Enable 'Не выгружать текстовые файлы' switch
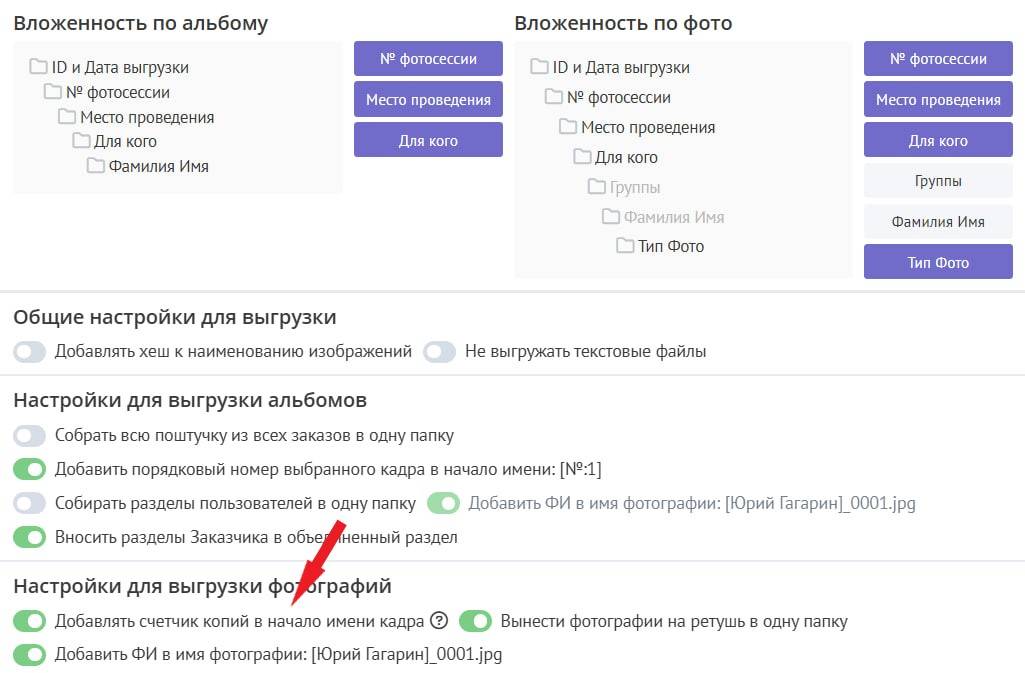Screen dimensions: 1025x673 (440, 352)
